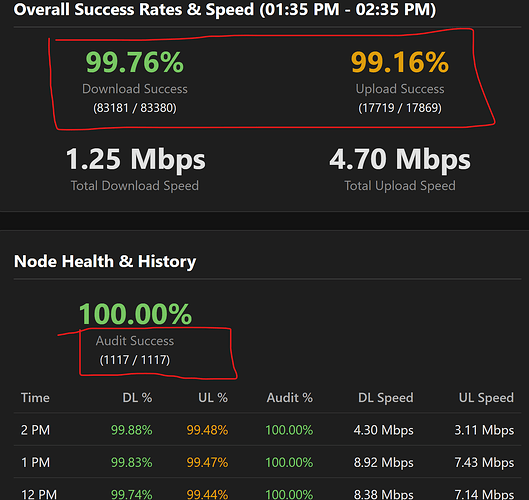Click the Audit % column header
This screenshot has width=529, height=500.
289,398
